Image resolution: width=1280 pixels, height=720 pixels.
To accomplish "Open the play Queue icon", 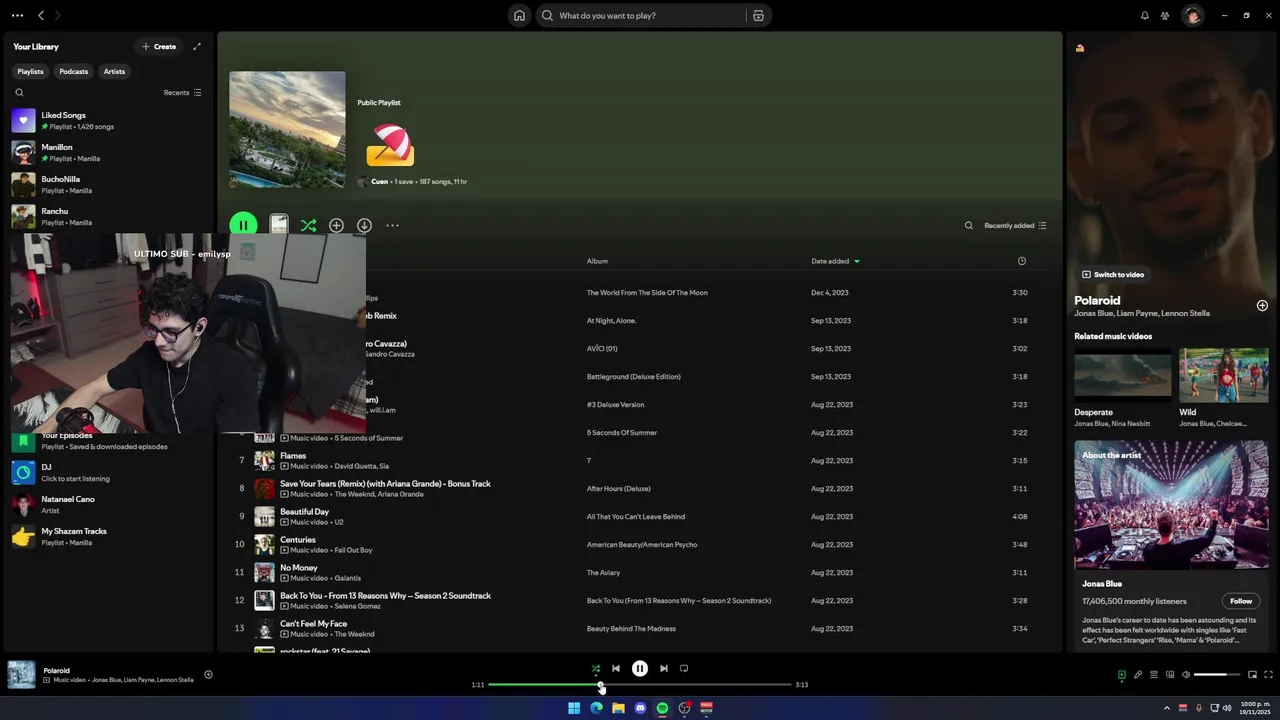I will click(x=1153, y=675).
